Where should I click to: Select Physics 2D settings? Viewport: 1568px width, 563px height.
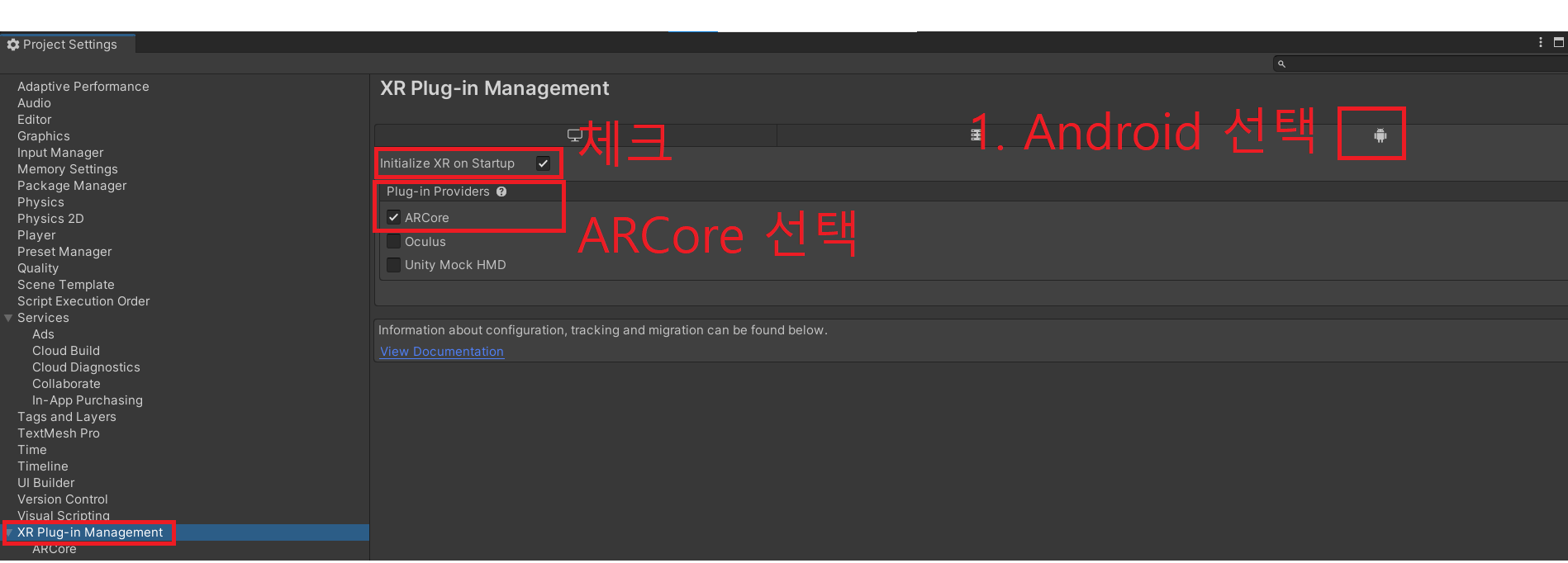click(50, 219)
